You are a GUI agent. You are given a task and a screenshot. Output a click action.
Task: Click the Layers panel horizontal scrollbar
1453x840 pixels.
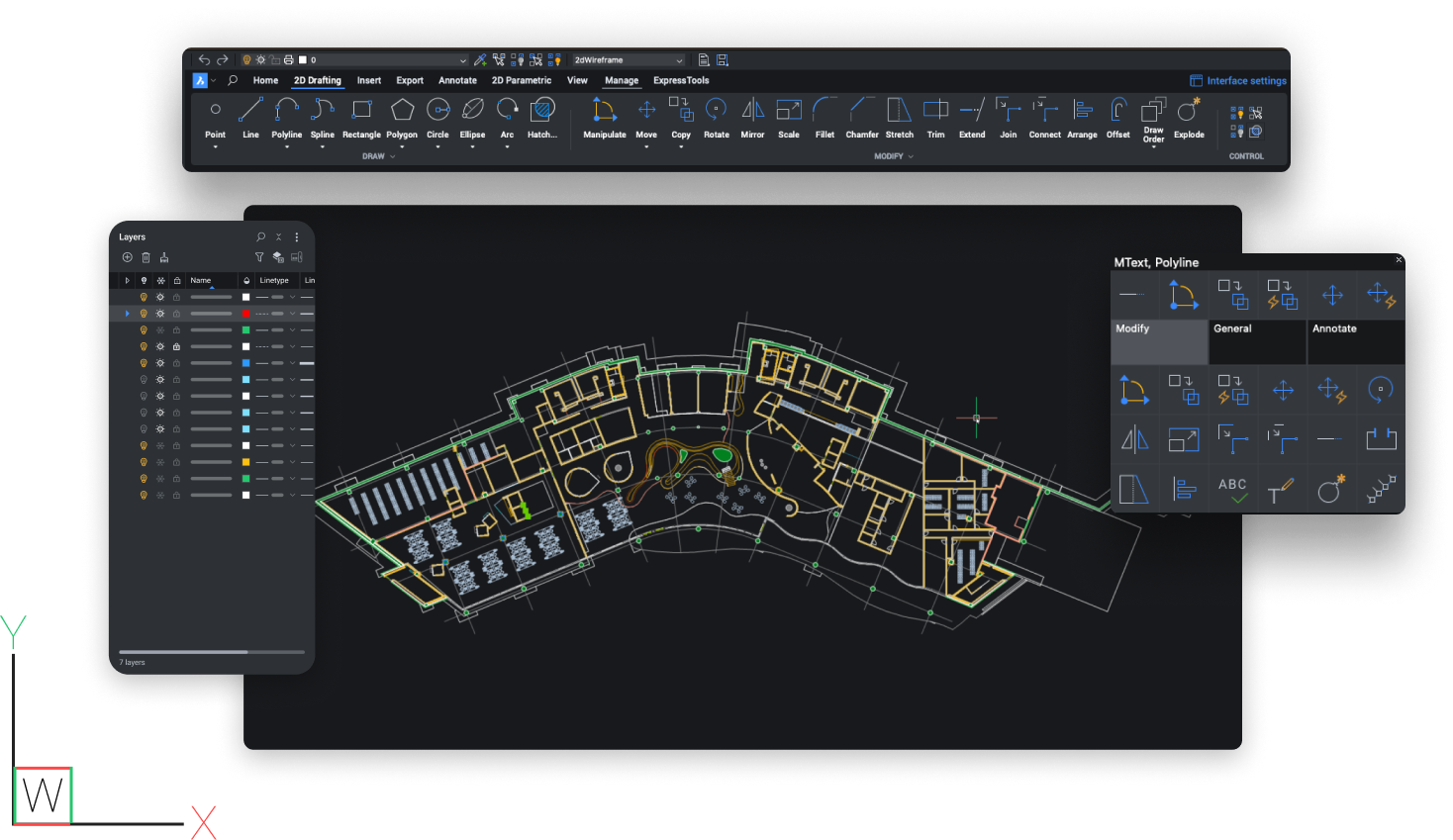click(x=183, y=652)
